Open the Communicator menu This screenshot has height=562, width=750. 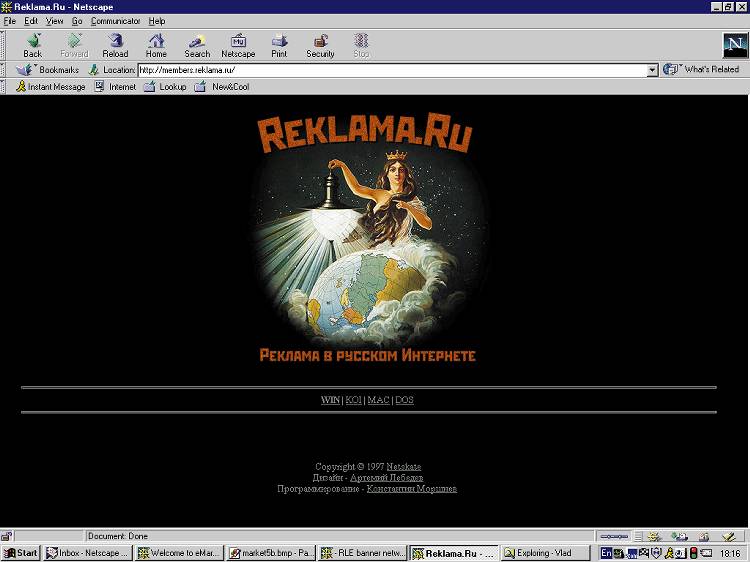coord(115,21)
